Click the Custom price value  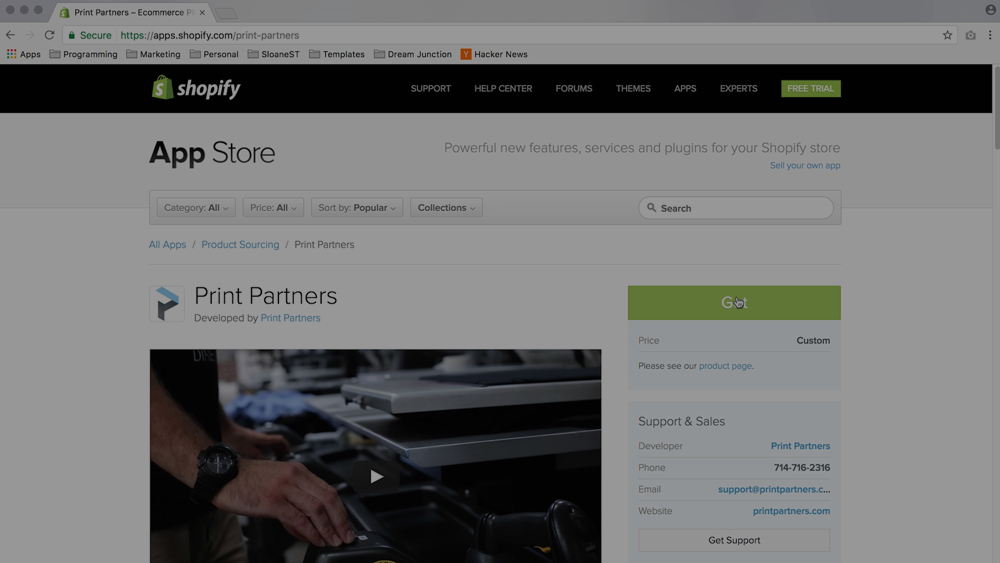coord(813,340)
